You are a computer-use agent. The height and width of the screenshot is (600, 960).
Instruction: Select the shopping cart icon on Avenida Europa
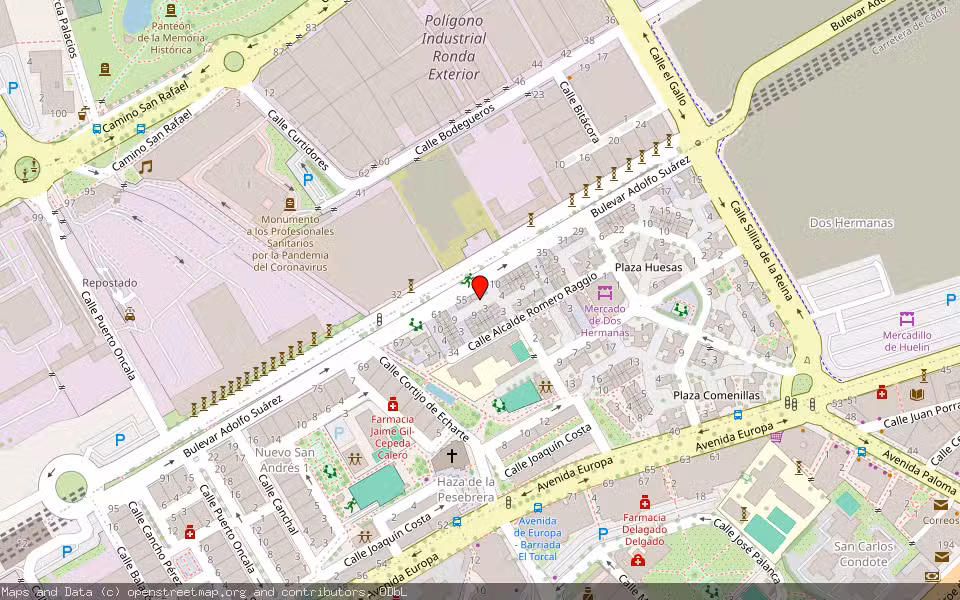(776, 437)
